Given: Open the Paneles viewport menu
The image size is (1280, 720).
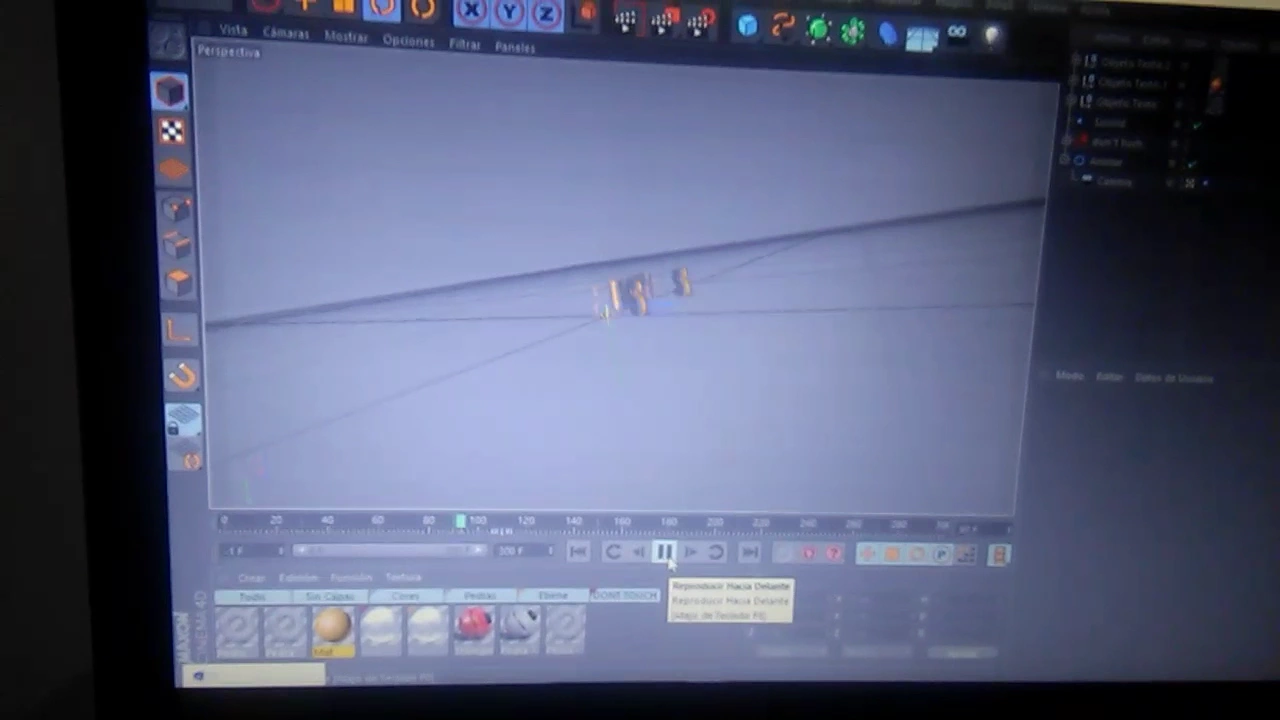Looking at the screenshot, I should click(515, 47).
